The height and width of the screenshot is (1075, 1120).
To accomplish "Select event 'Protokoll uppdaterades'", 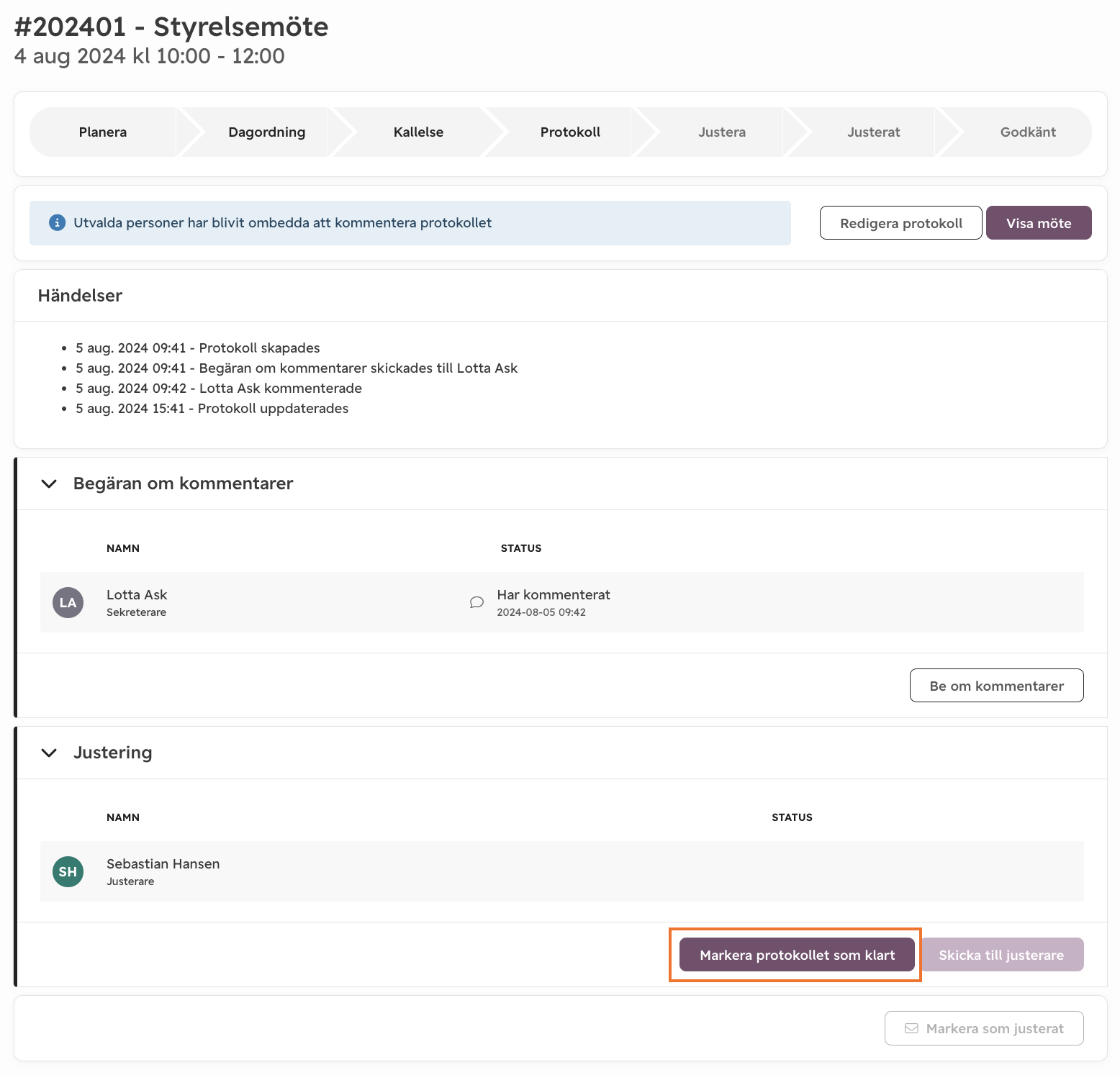I will (212, 408).
